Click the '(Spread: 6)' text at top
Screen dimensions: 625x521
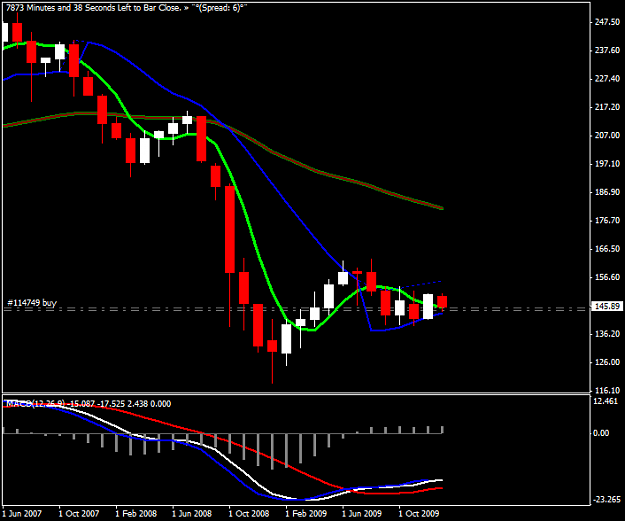point(220,8)
